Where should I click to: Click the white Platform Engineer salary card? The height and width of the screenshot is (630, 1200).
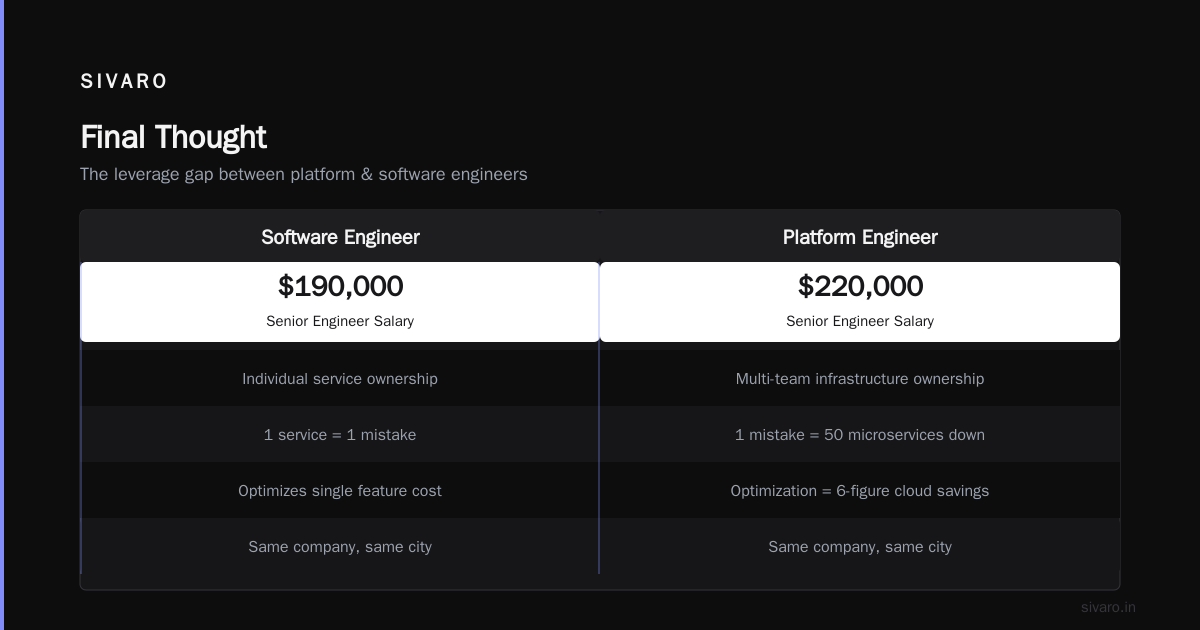pyautogui.click(x=860, y=302)
